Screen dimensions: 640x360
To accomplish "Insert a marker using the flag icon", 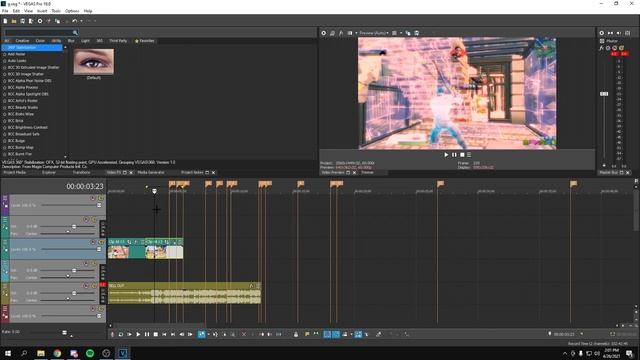I will pos(307,334).
